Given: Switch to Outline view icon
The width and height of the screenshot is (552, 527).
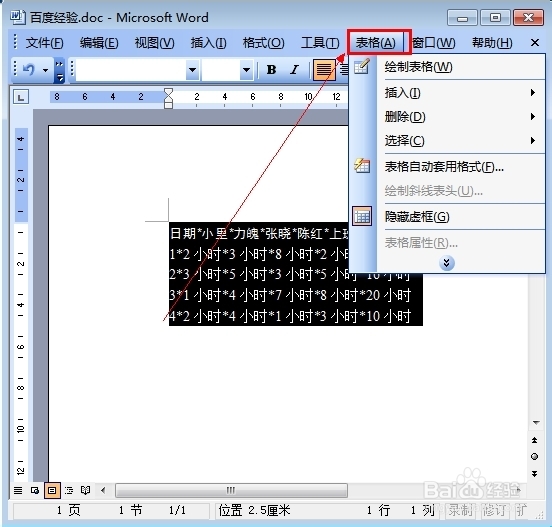Looking at the screenshot, I should 69,490.
